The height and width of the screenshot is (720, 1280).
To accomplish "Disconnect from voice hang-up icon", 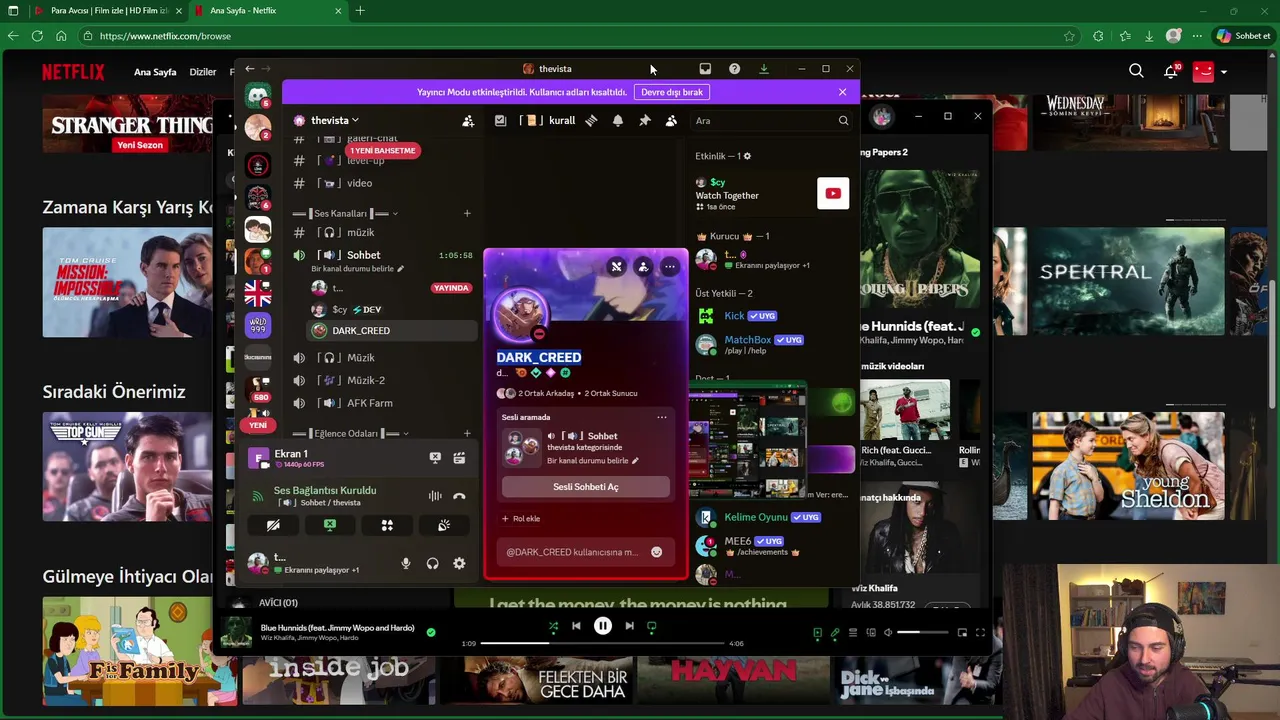I will tap(459, 496).
